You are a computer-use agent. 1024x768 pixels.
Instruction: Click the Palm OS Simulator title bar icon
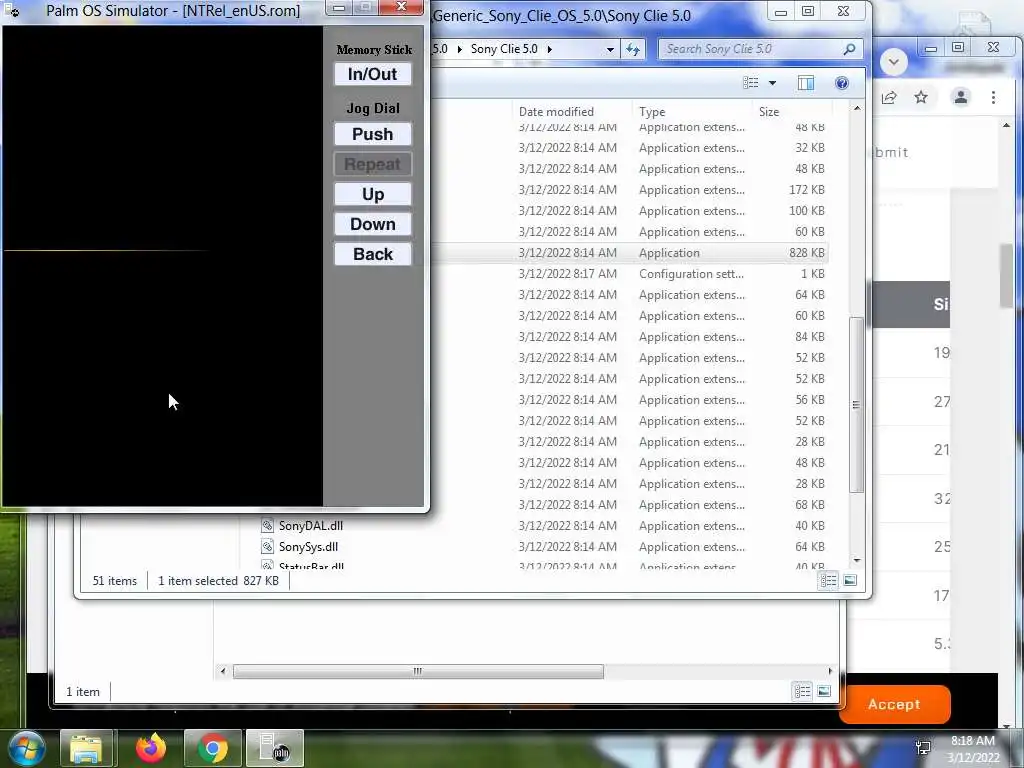tap(11, 10)
